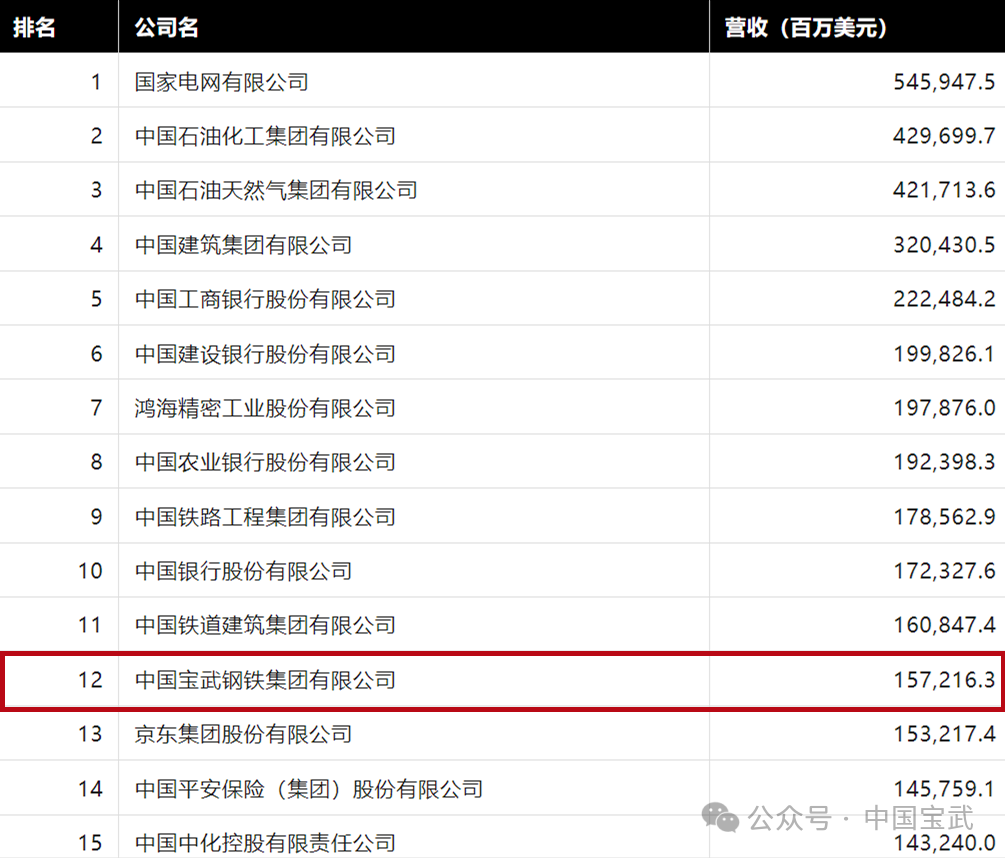Select 中国铁道建筑集团有限公司 company name
The image size is (1005, 858).
click(265, 625)
